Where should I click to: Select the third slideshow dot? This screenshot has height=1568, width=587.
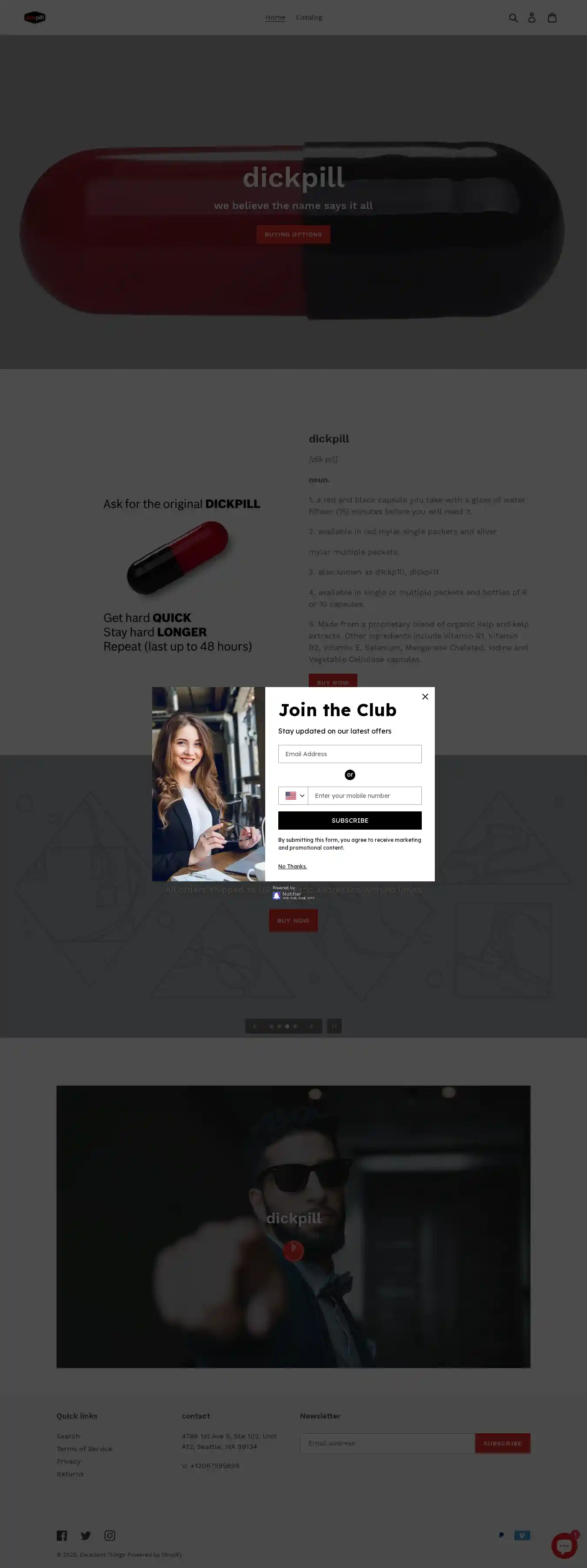click(287, 1026)
